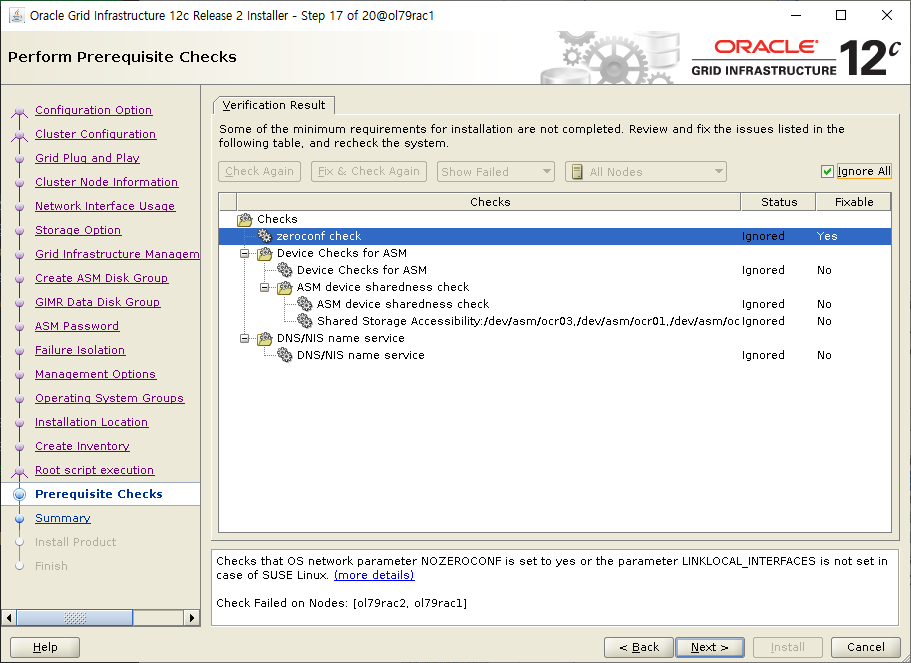The image size is (911, 663).
Task: Go to Operating System Groups step
Action: (x=109, y=398)
